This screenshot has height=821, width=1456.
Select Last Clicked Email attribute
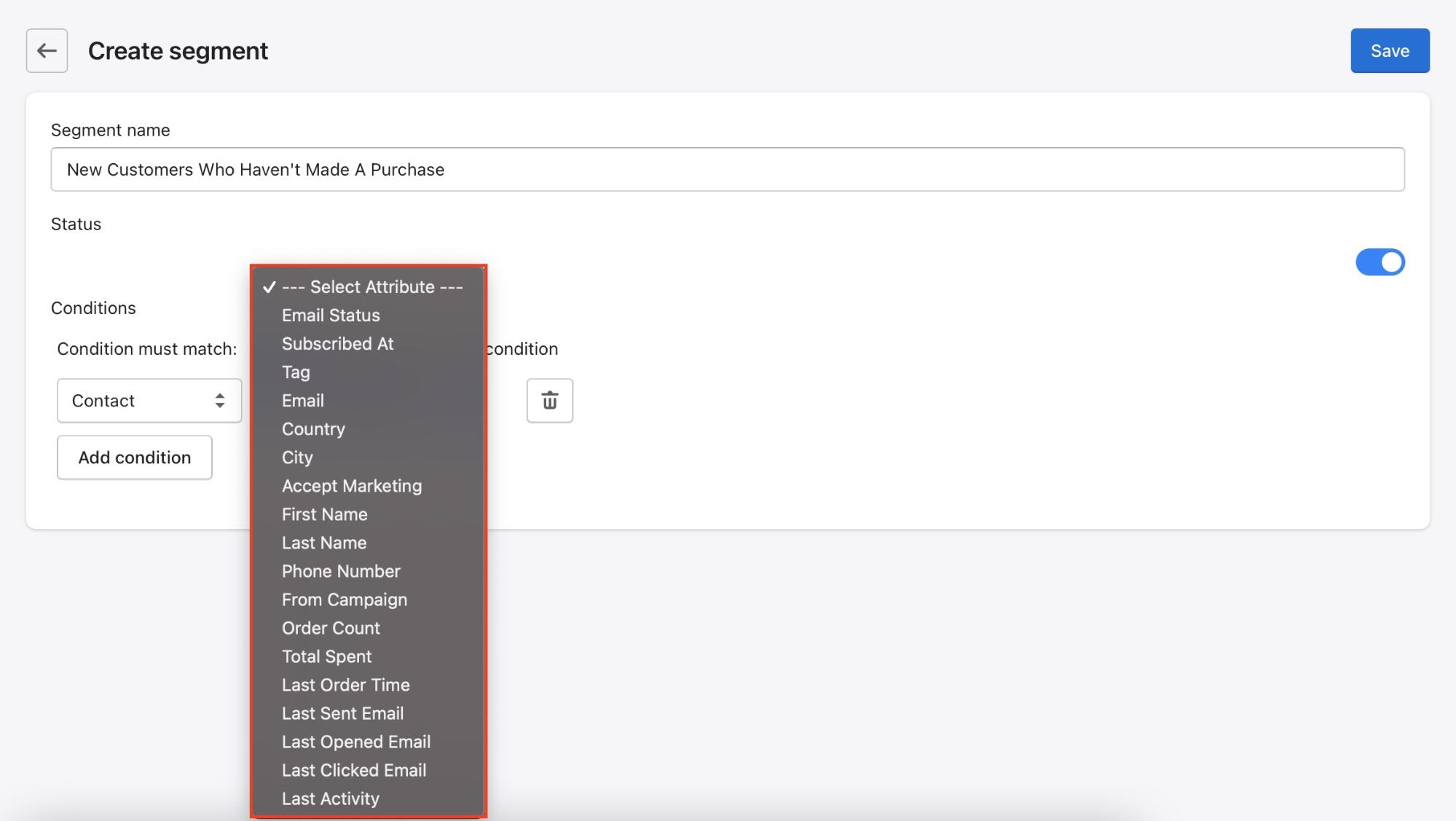(x=368, y=769)
